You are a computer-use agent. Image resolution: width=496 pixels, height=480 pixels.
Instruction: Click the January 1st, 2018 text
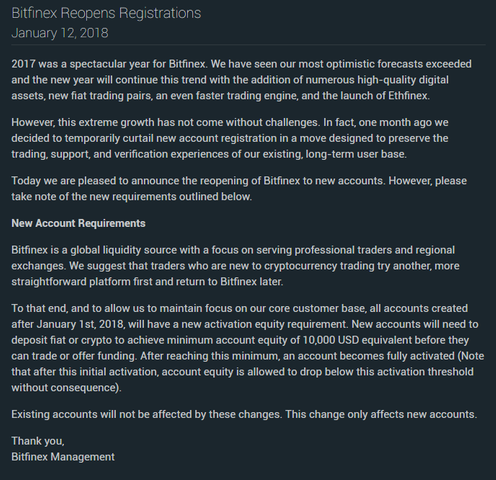(x=80, y=324)
